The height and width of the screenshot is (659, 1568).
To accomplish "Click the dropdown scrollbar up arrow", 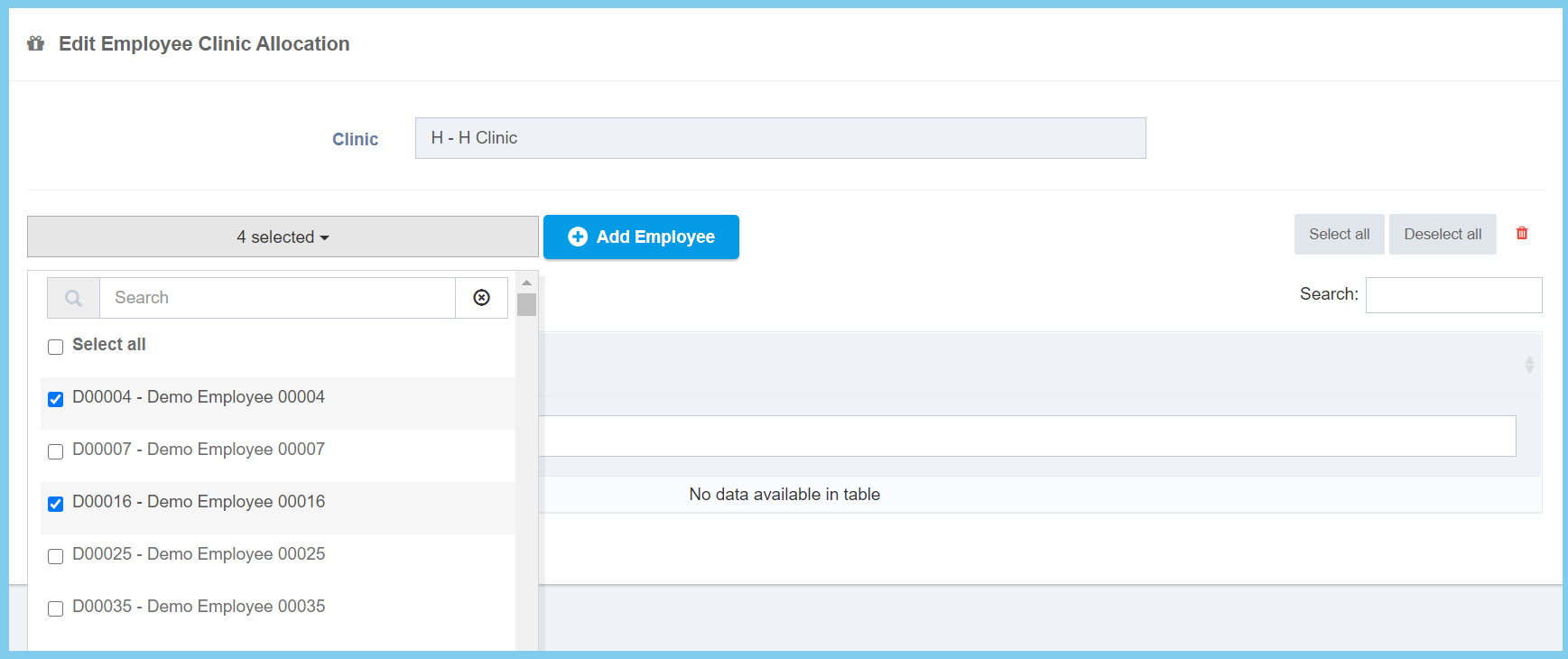I will (x=527, y=283).
